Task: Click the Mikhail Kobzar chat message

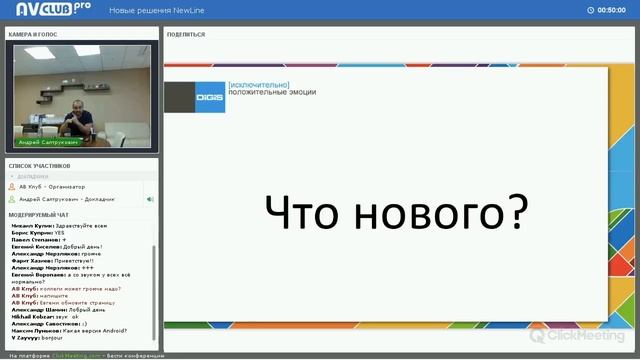Action: tap(45, 317)
